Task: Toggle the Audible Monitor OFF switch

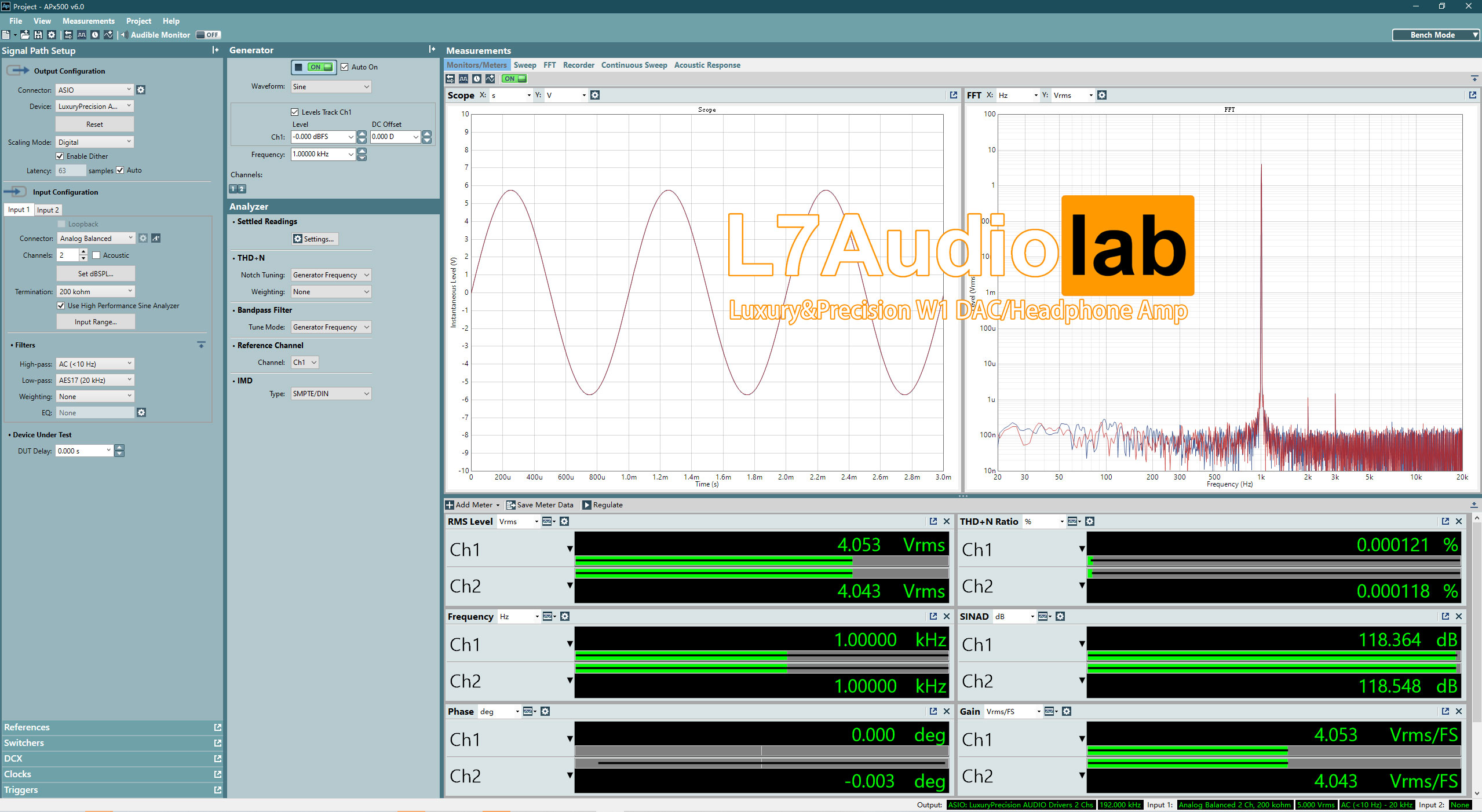Action: point(208,35)
